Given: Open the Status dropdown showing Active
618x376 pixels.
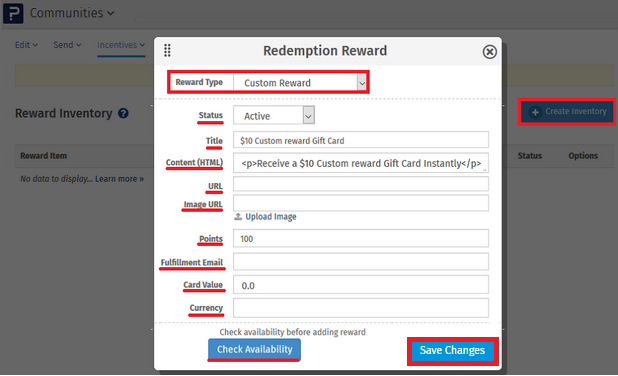Looking at the screenshot, I should point(274,115).
